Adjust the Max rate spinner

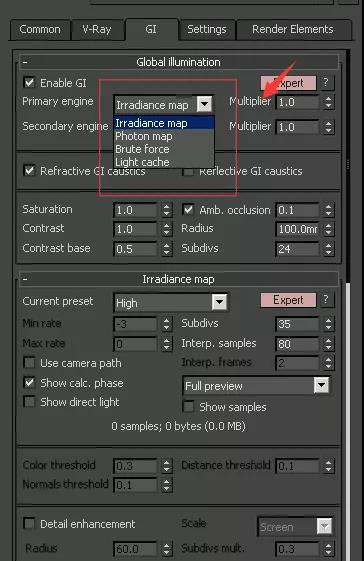pos(166,344)
